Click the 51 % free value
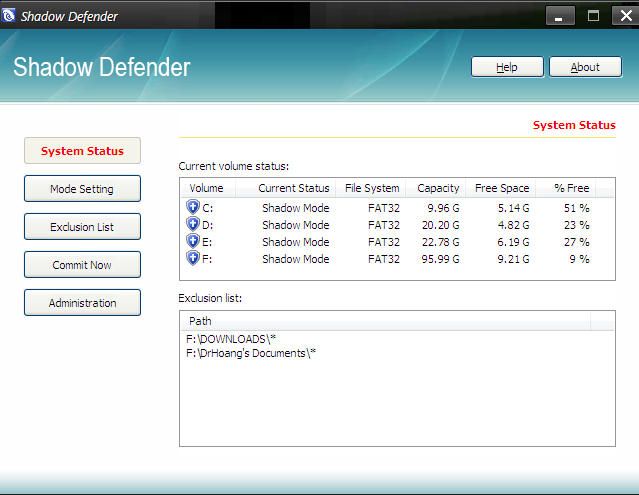This screenshot has height=495, width=639. coord(577,208)
